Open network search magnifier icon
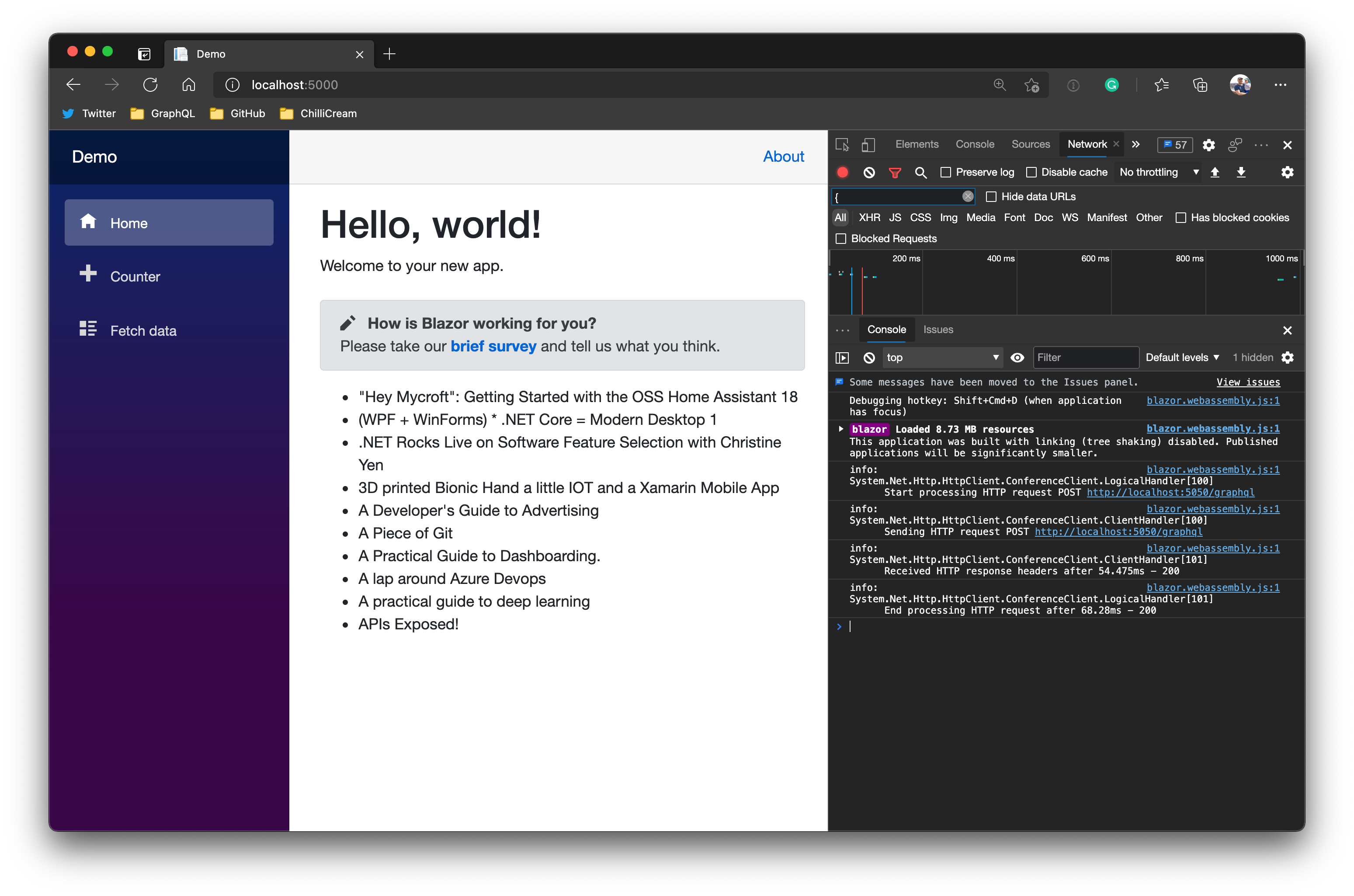 point(920,172)
